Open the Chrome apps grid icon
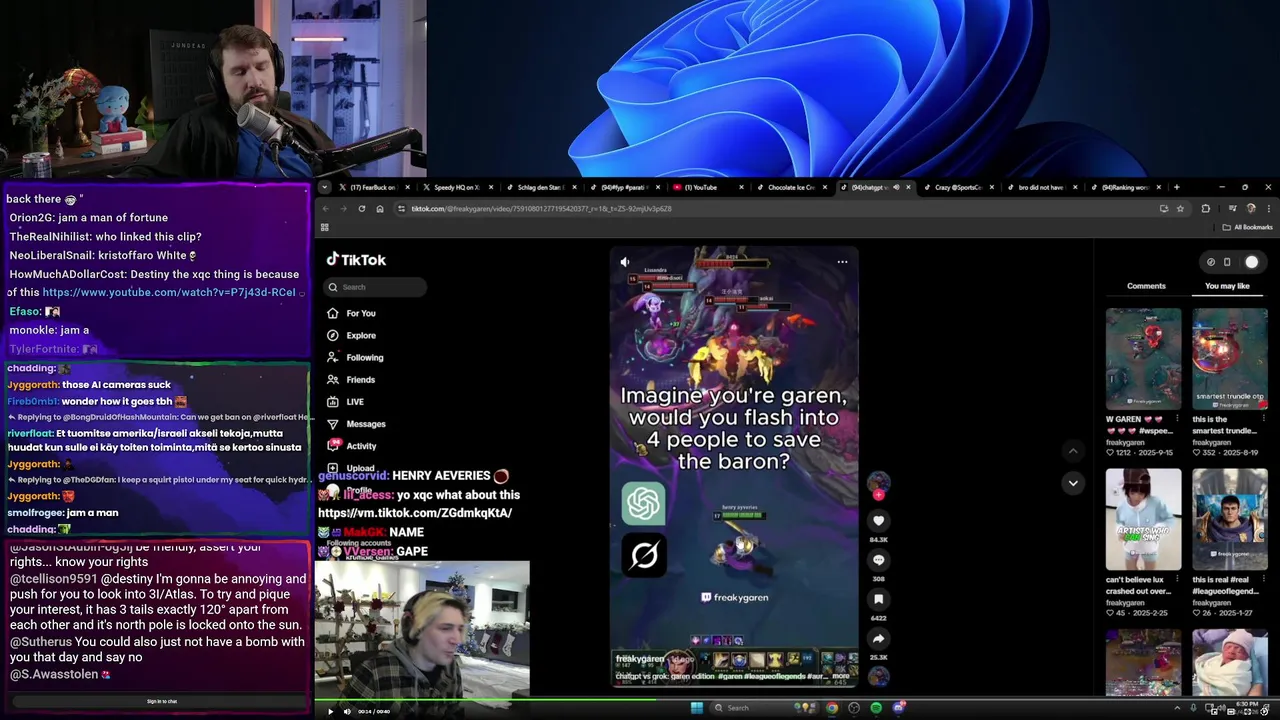Viewport: 1280px width, 720px height. tap(324, 227)
